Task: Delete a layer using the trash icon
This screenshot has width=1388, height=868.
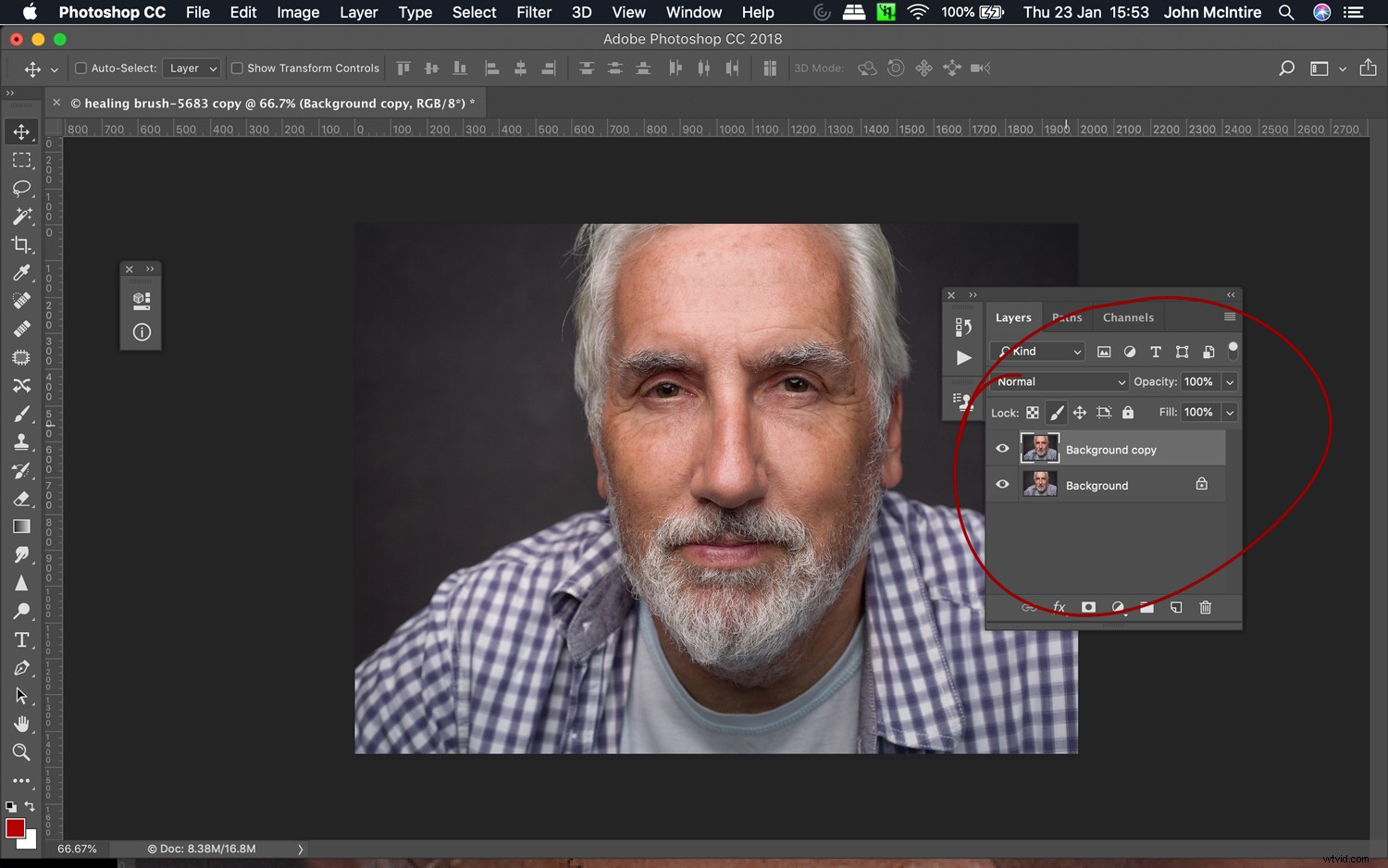Action: 1205,607
